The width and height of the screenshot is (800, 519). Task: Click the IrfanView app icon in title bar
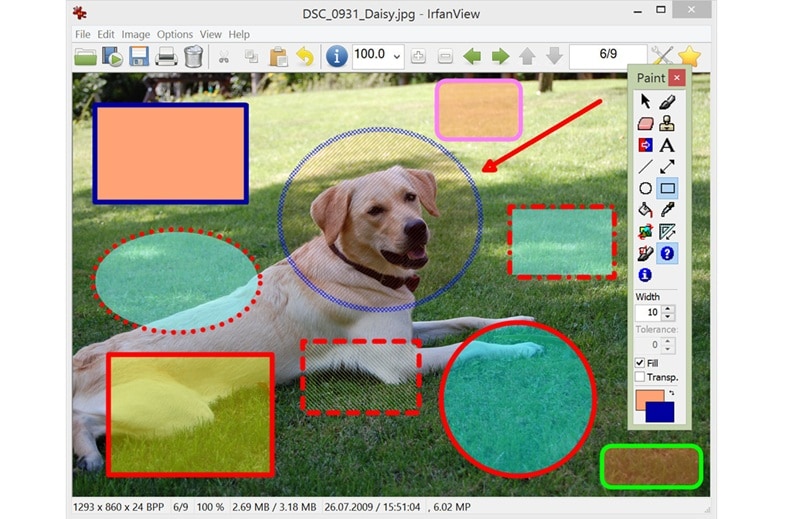click(80, 13)
